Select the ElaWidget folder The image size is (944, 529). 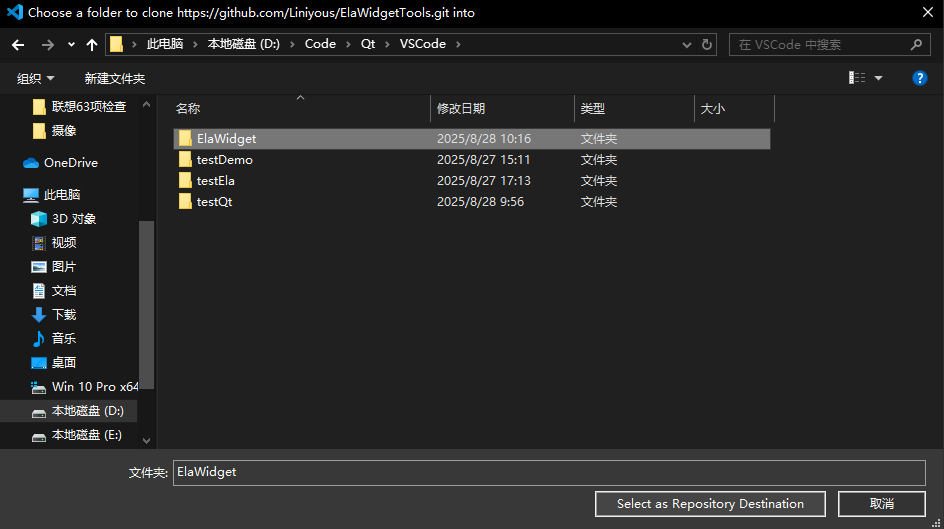pos(472,139)
